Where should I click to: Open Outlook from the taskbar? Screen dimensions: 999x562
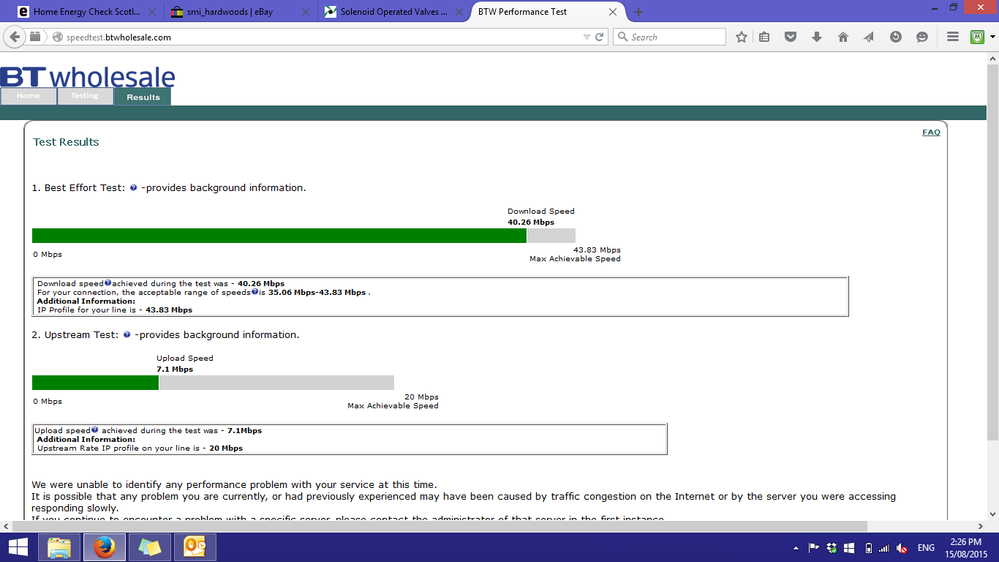195,547
